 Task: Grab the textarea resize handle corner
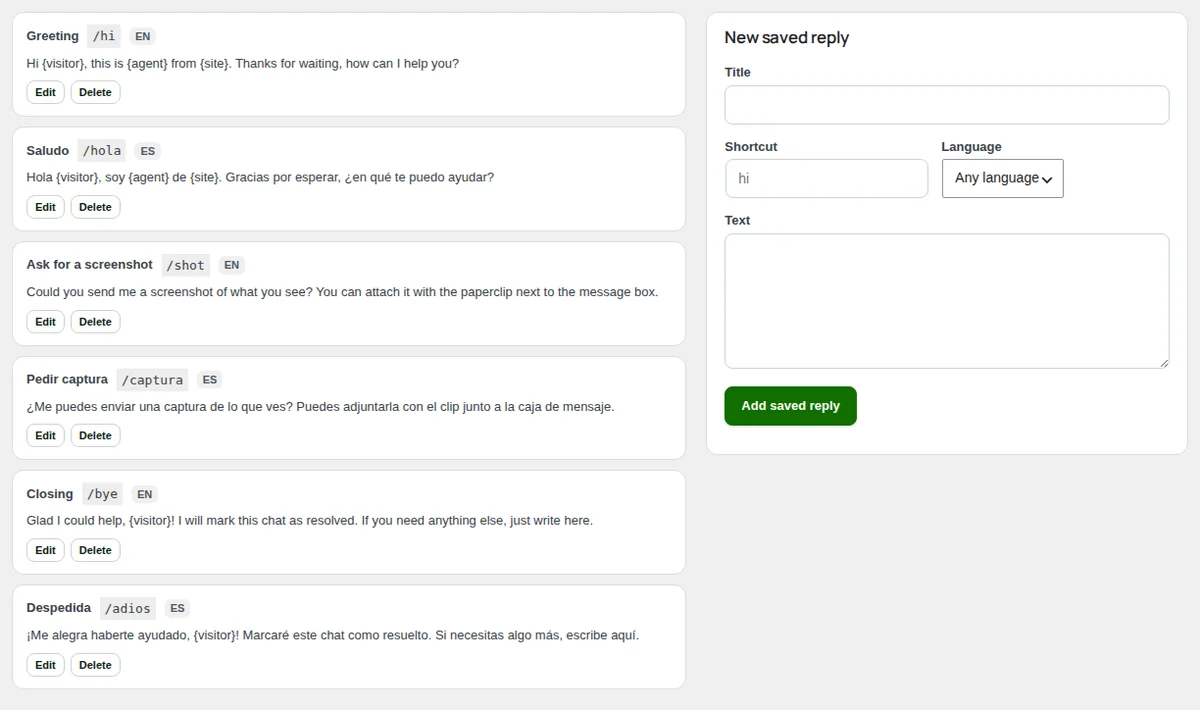(1163, 362)
